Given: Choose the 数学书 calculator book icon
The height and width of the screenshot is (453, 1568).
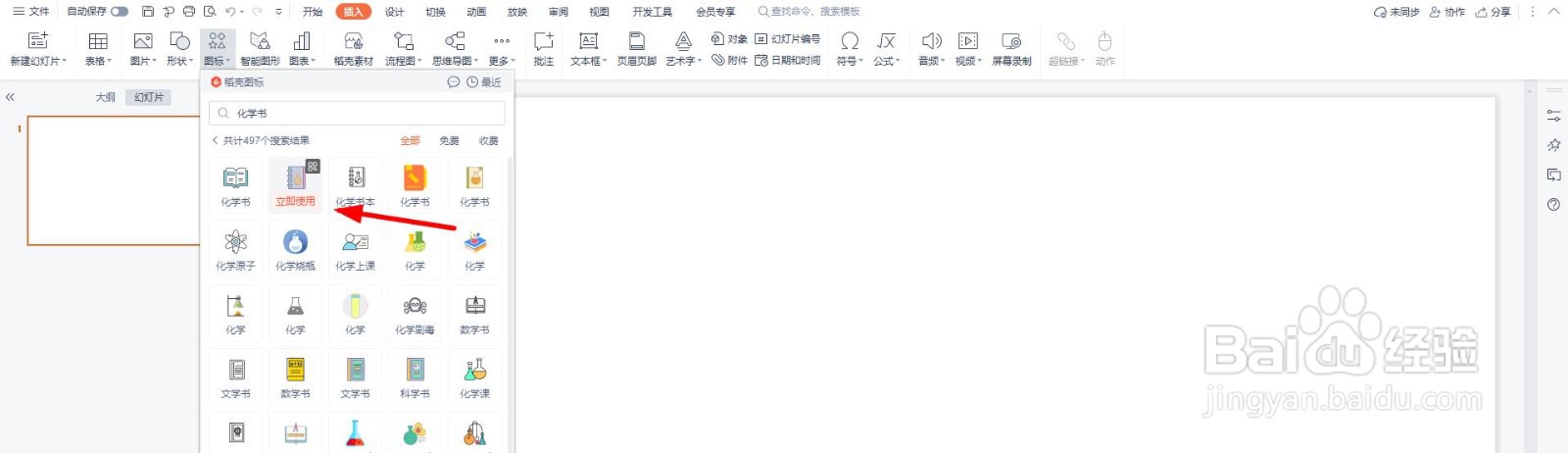Looking at the screenshot, I should (474, 312).
